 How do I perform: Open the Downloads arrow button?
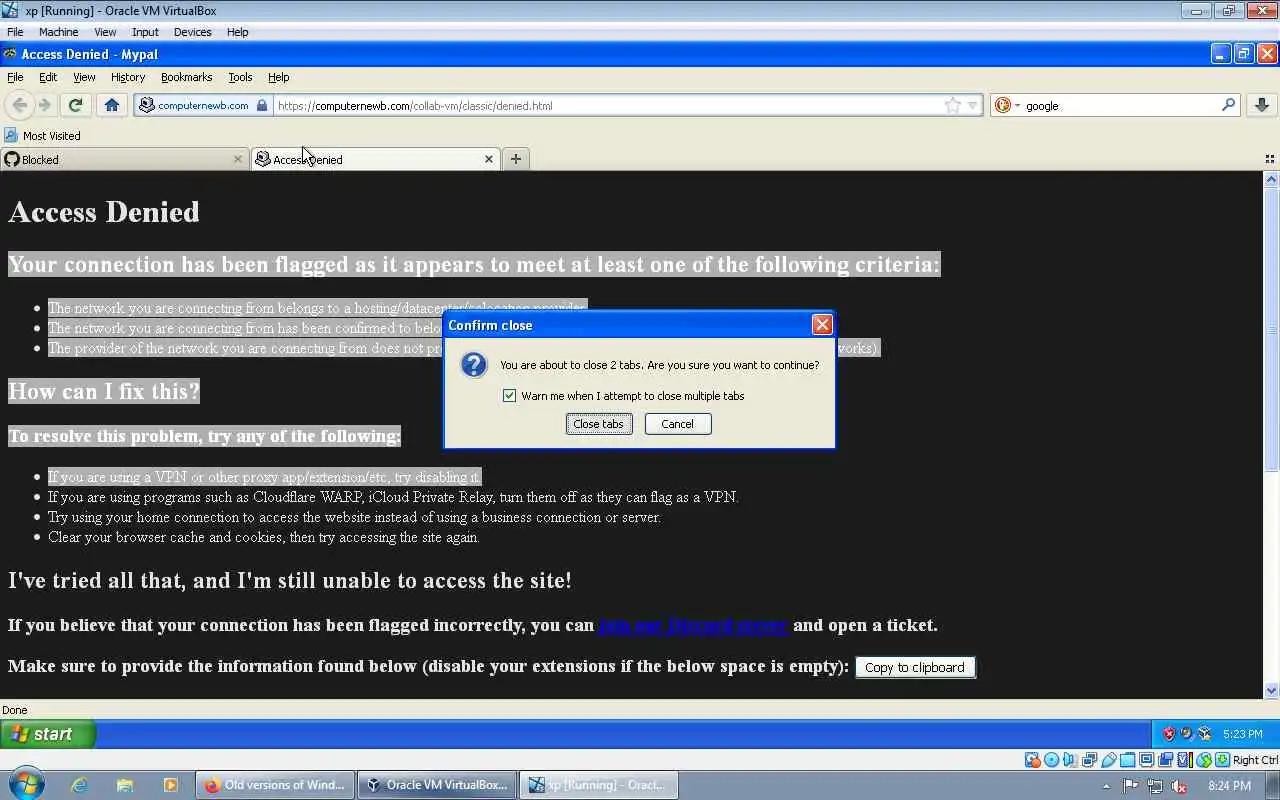pos(1261,105)
